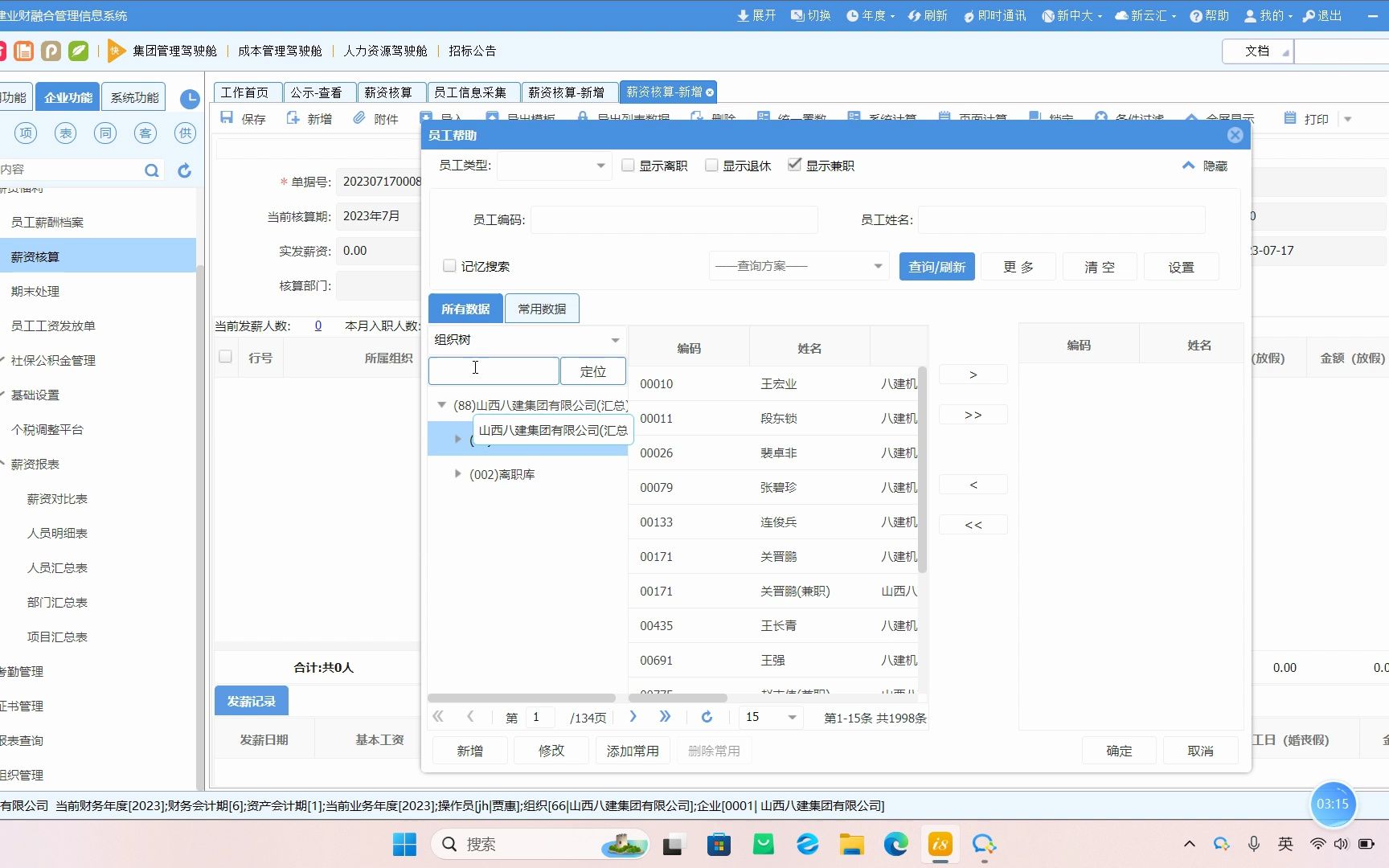
Task: Open the 同 round sidebar icon
Action: point(105,133)
